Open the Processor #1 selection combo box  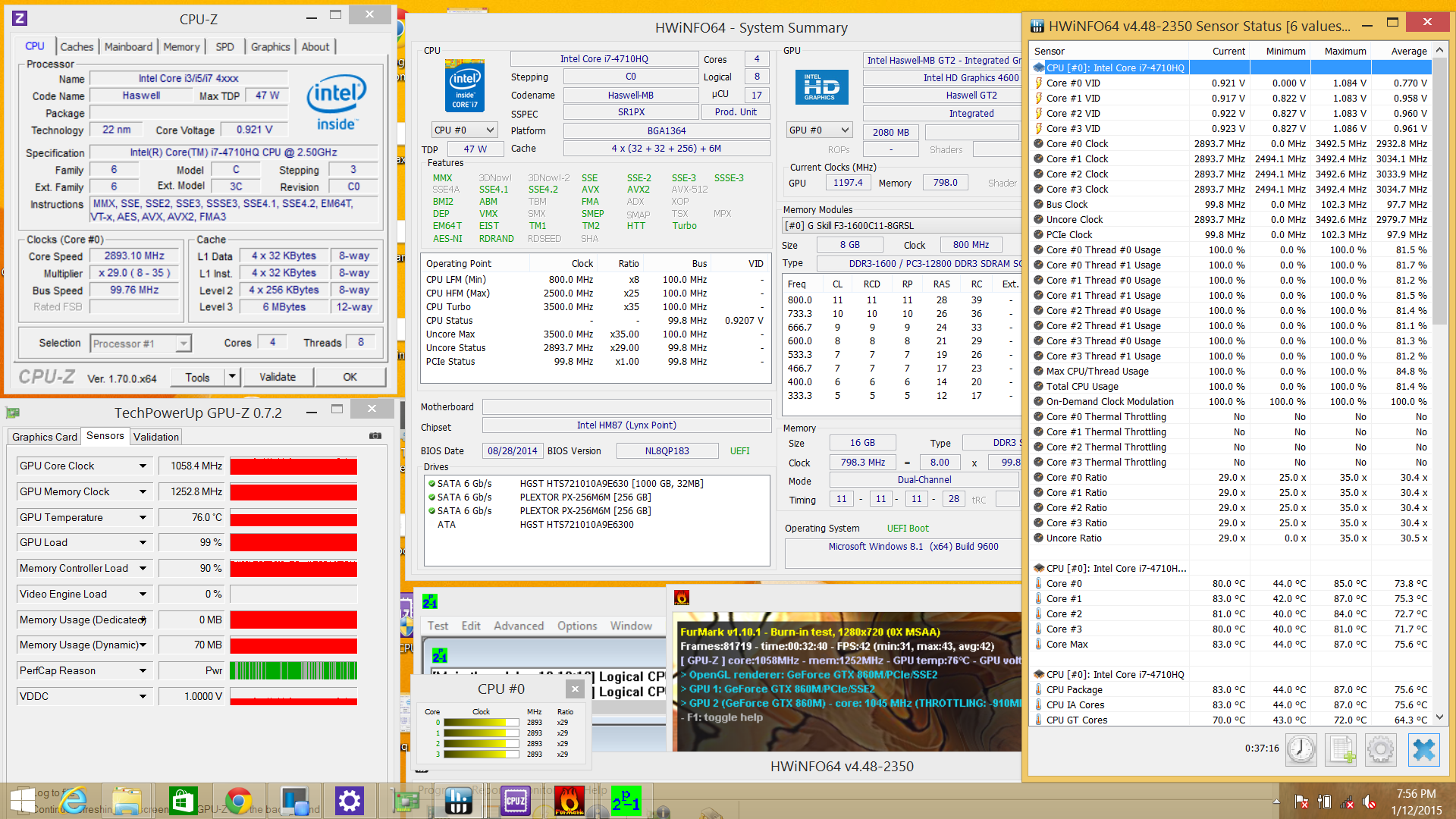click(140, 344)
